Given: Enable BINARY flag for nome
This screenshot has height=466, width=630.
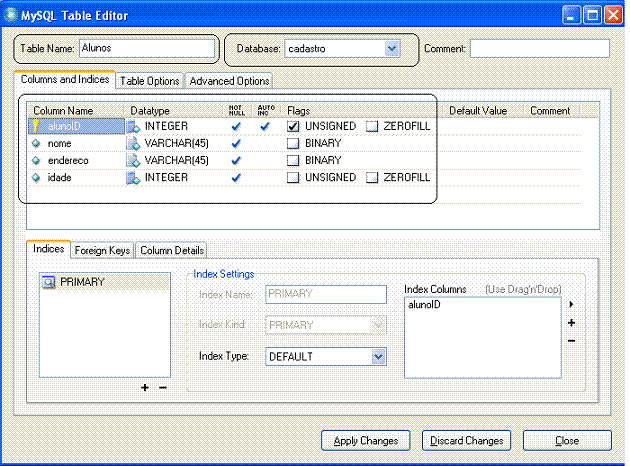Looking at the screenshot, I should pyautogui.click(x=293, y=143).
